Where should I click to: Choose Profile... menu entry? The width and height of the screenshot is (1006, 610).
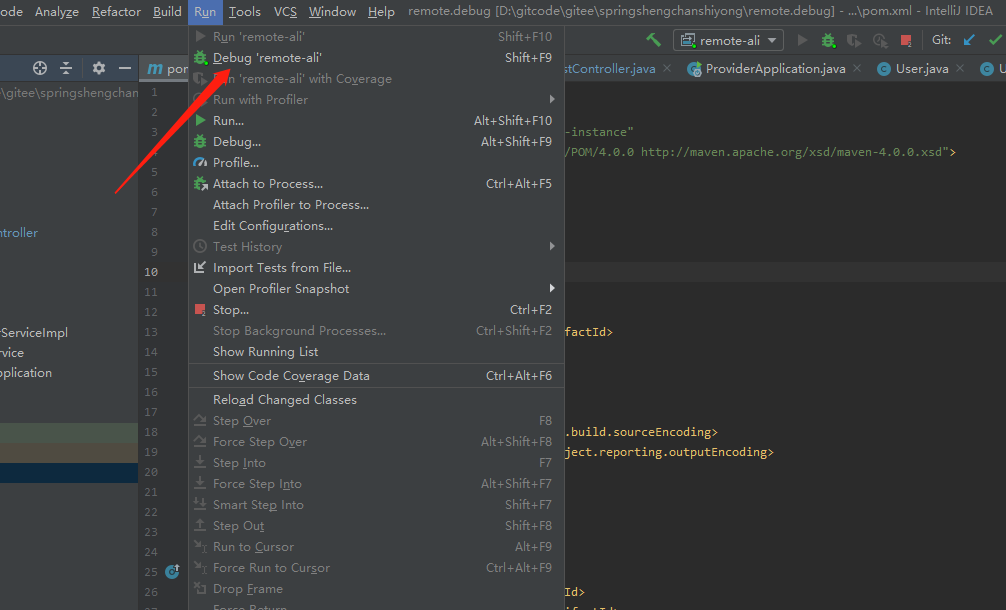click(x=377, y=163)
